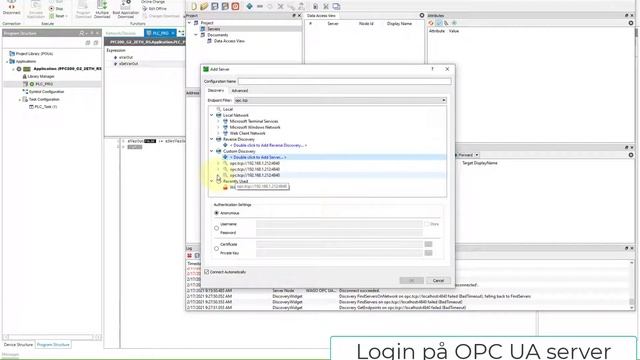The image size is (640, 360).
Task: Click the collapse all icon below the Program Structure header
Action: [96, 42]
